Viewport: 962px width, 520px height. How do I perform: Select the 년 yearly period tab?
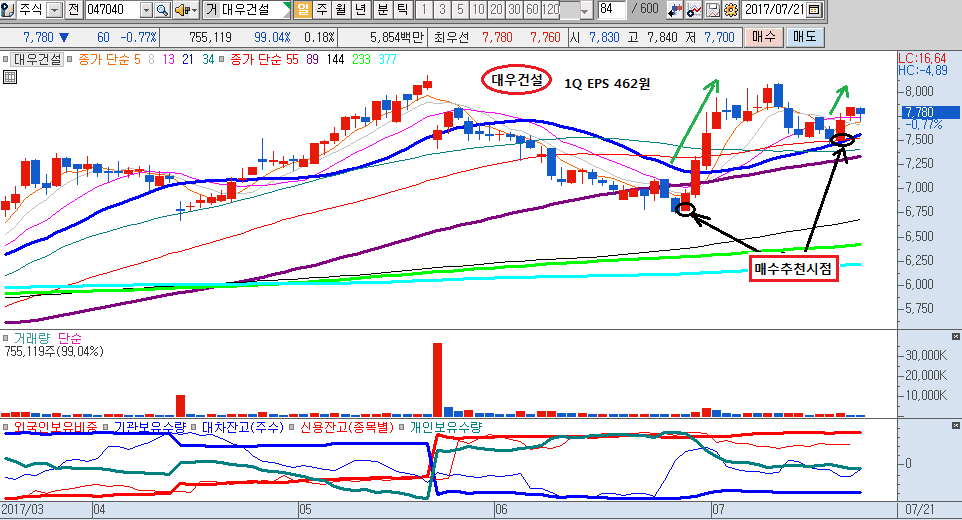360,10
